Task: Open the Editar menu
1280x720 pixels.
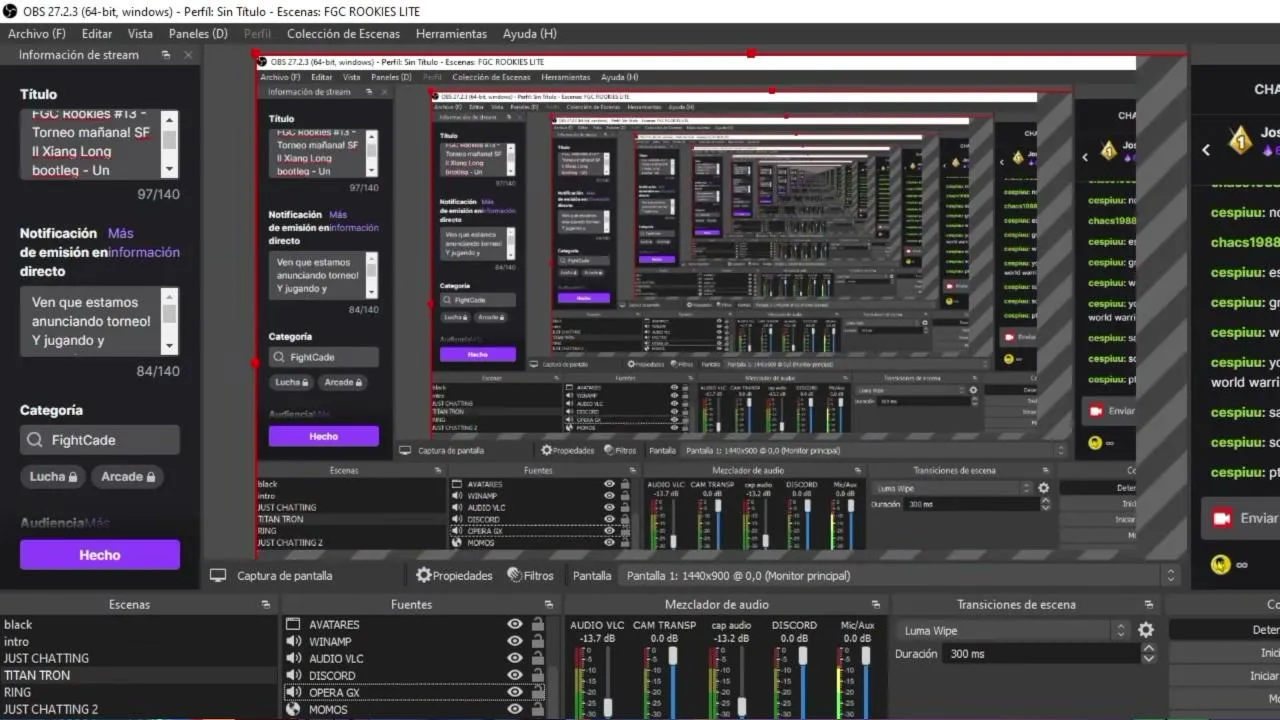Action: pyautogui.click(x=97, y=34)
